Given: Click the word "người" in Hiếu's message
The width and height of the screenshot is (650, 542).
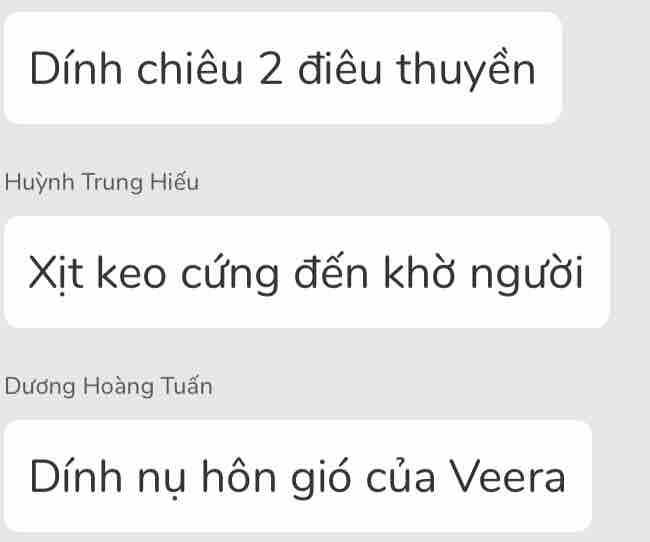Looking at the screenshot, I should (527, 274).
